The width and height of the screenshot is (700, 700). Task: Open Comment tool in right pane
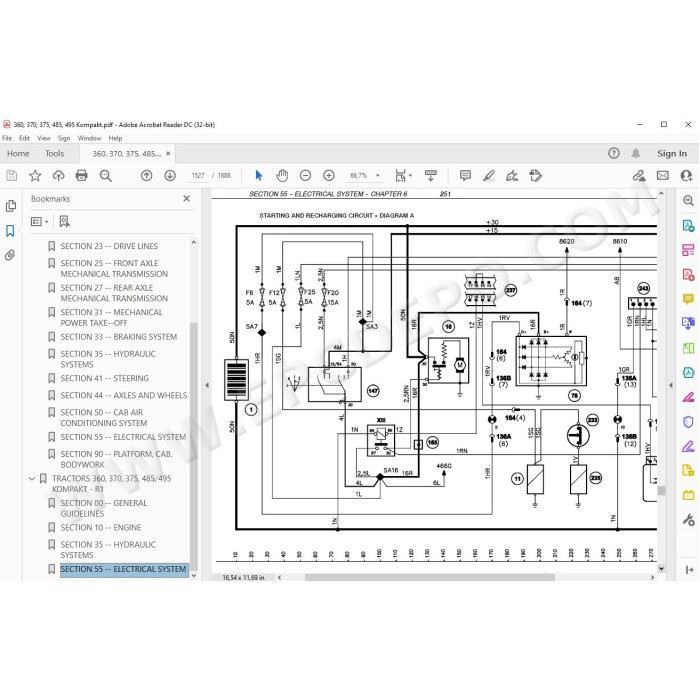[x=688, y=298]
